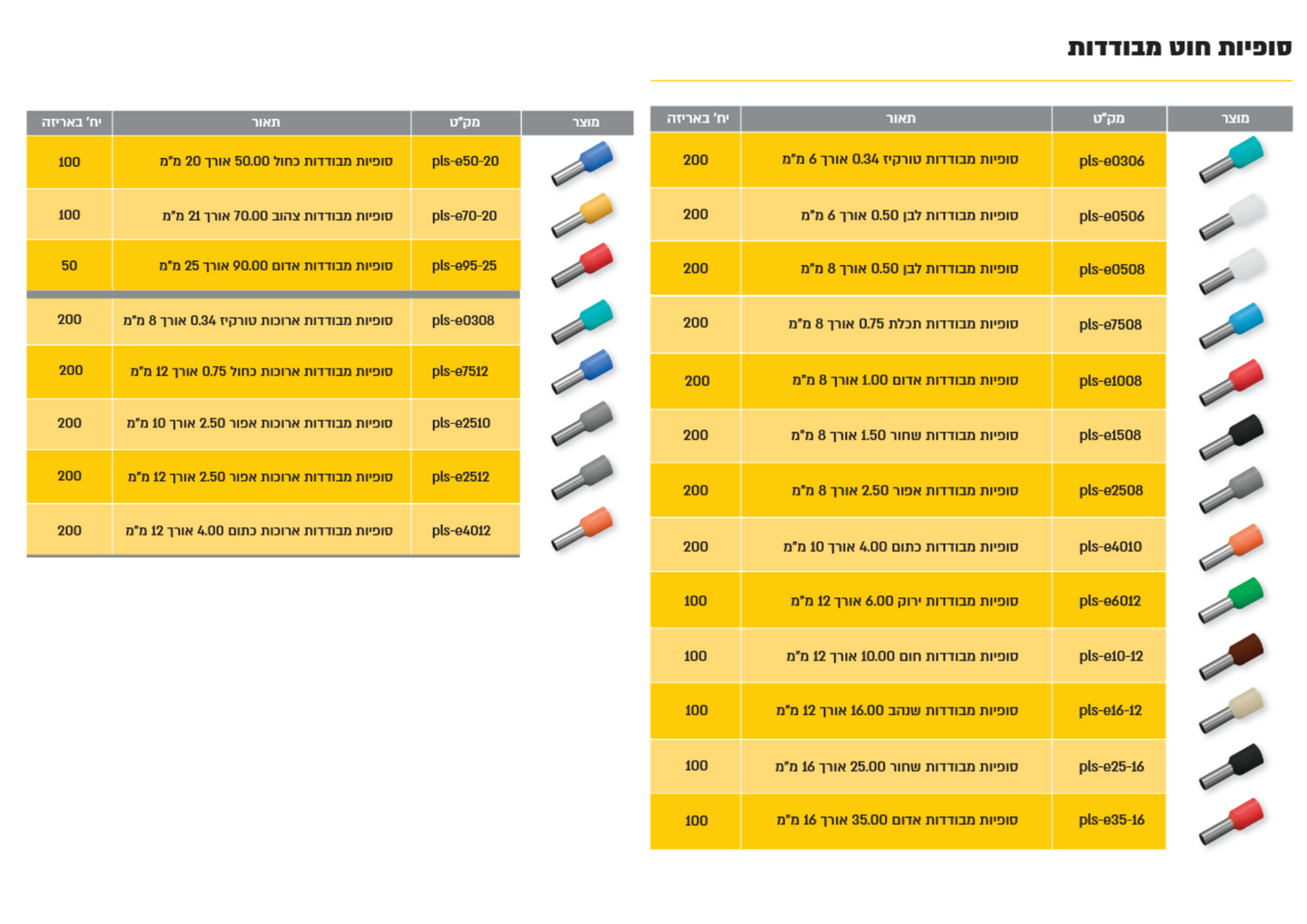Select the orange ferrule image for pls-e4012

[x=583, y=529]
